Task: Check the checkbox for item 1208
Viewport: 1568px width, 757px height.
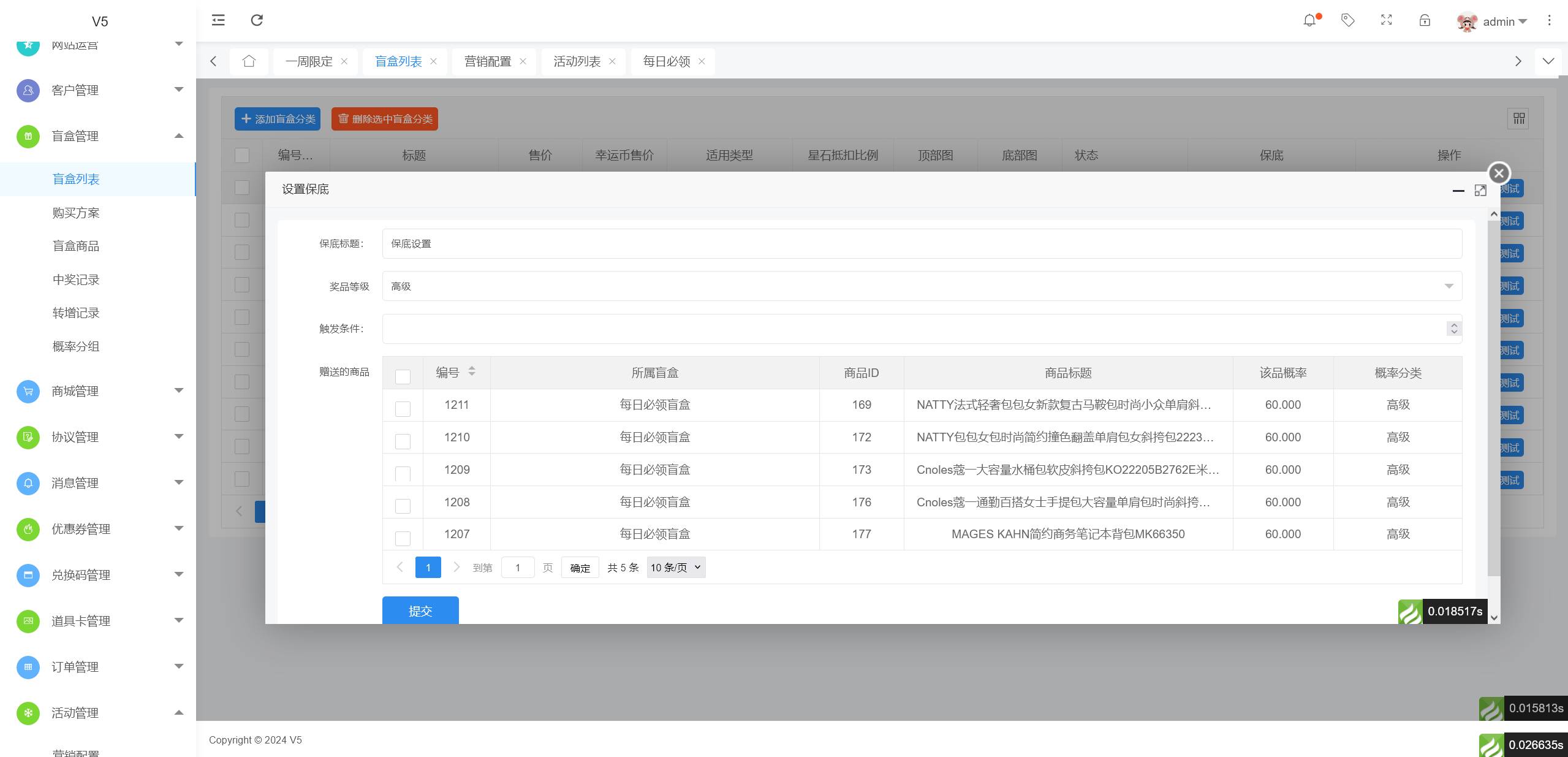Action: pyautogui.click(x=402, y=506)
